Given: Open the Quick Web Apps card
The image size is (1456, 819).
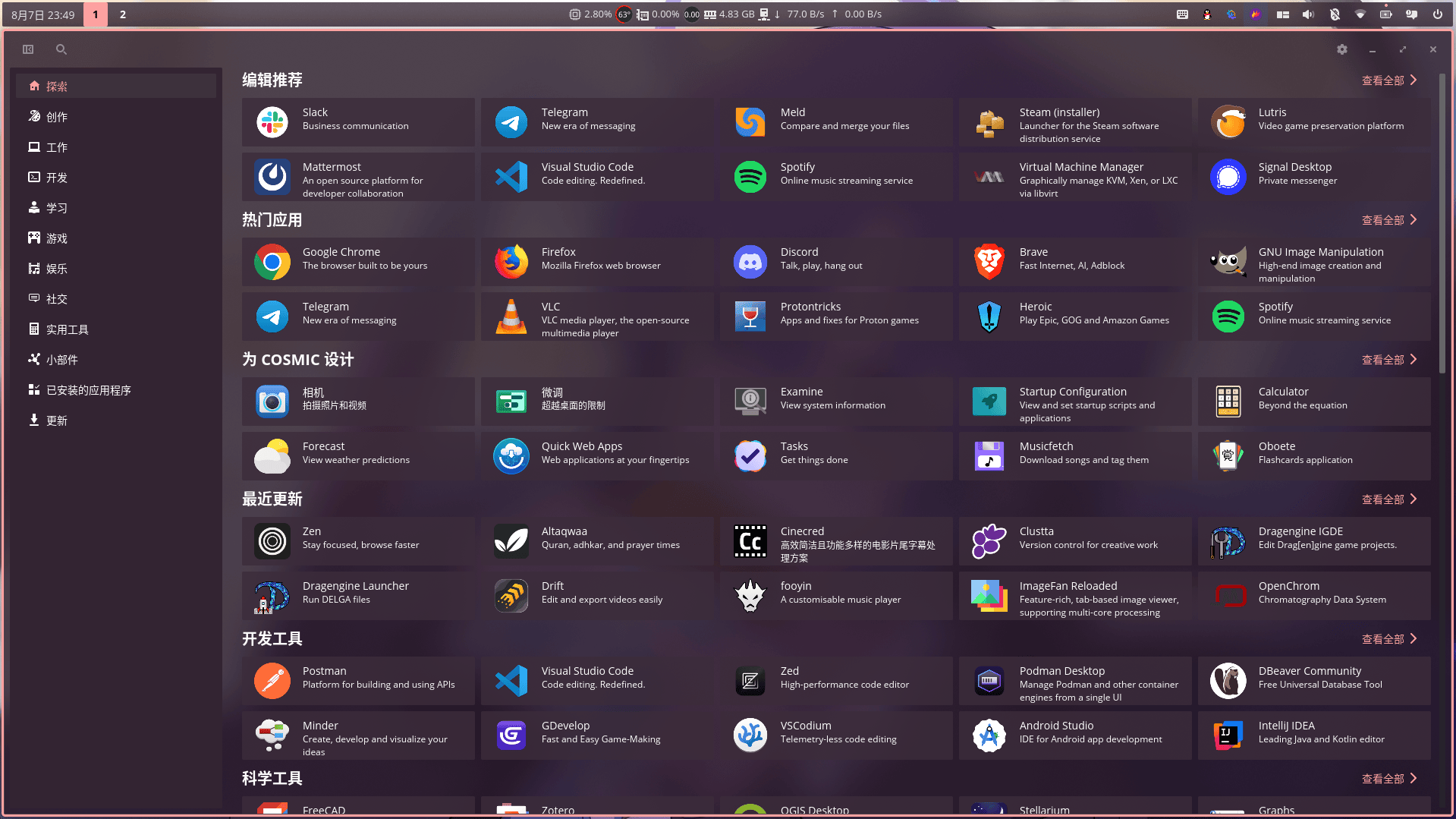Looking at the screenshot, I should click(597, 456).
